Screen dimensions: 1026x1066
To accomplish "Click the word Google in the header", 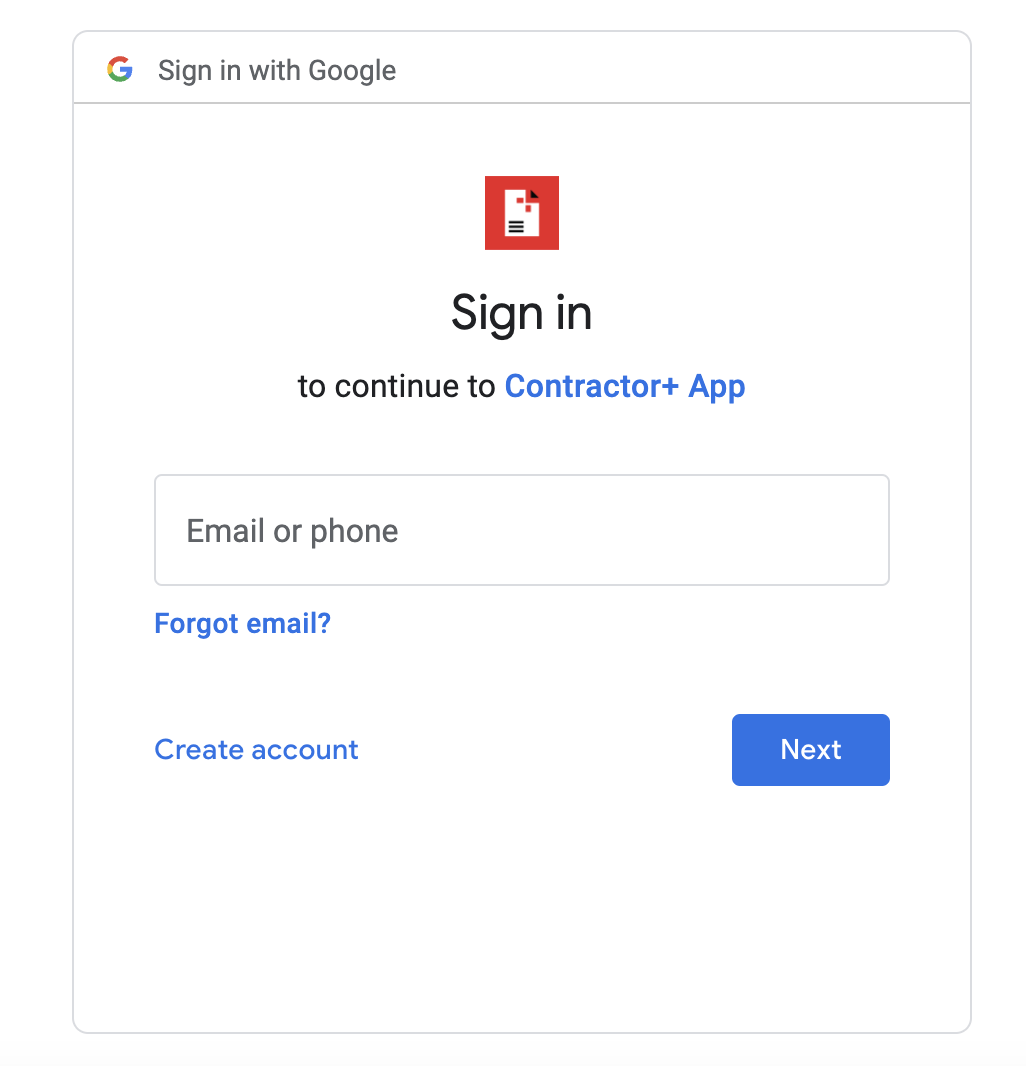I will pos(352,71).
